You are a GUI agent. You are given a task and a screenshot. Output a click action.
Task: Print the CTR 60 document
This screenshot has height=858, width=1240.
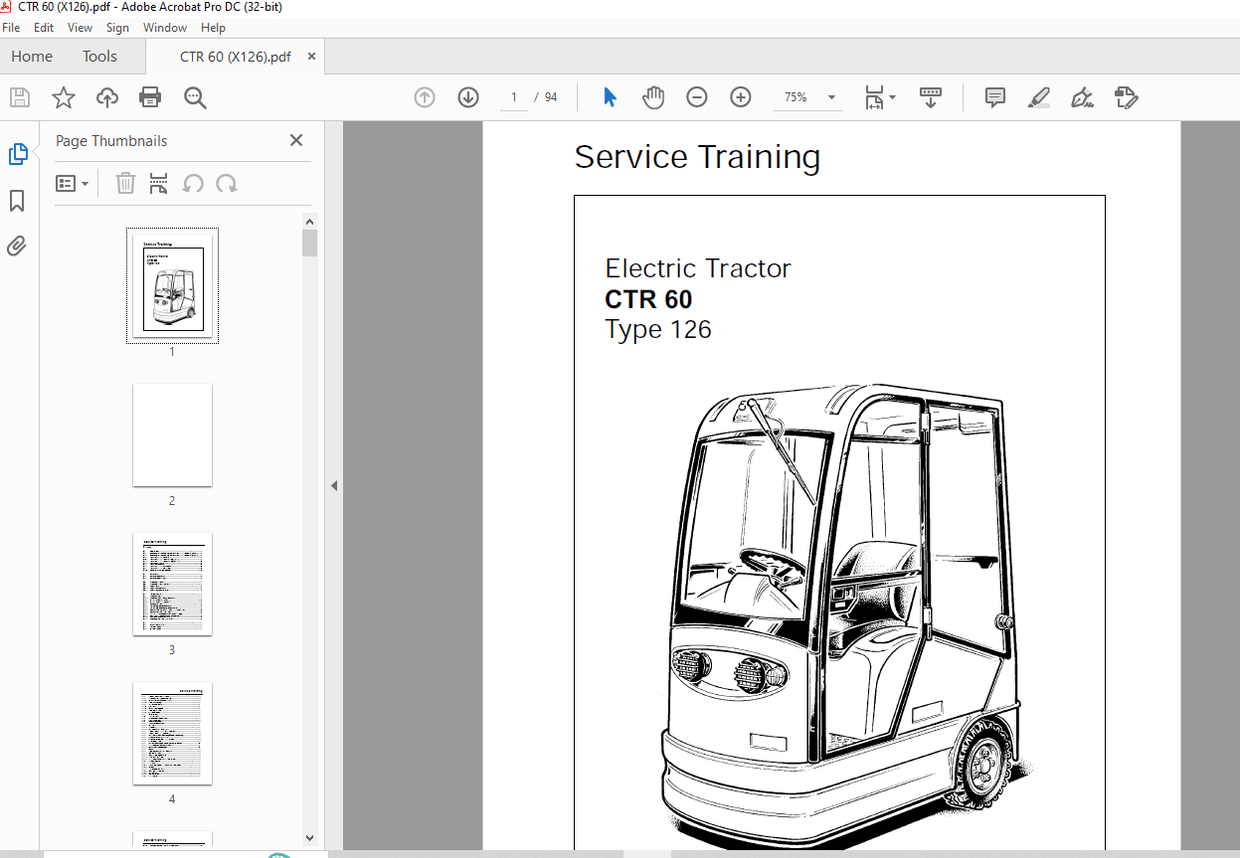point(150,97)
